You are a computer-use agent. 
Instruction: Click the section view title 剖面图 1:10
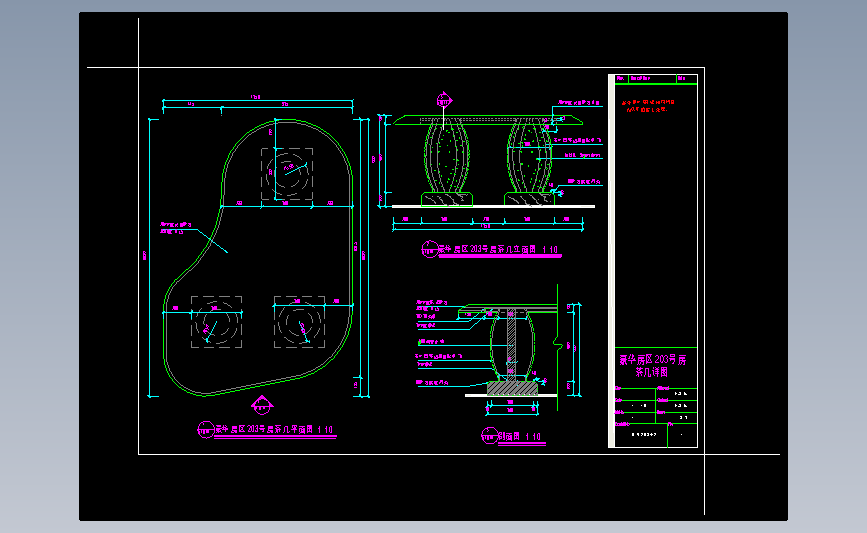click(x=520, y=436)
